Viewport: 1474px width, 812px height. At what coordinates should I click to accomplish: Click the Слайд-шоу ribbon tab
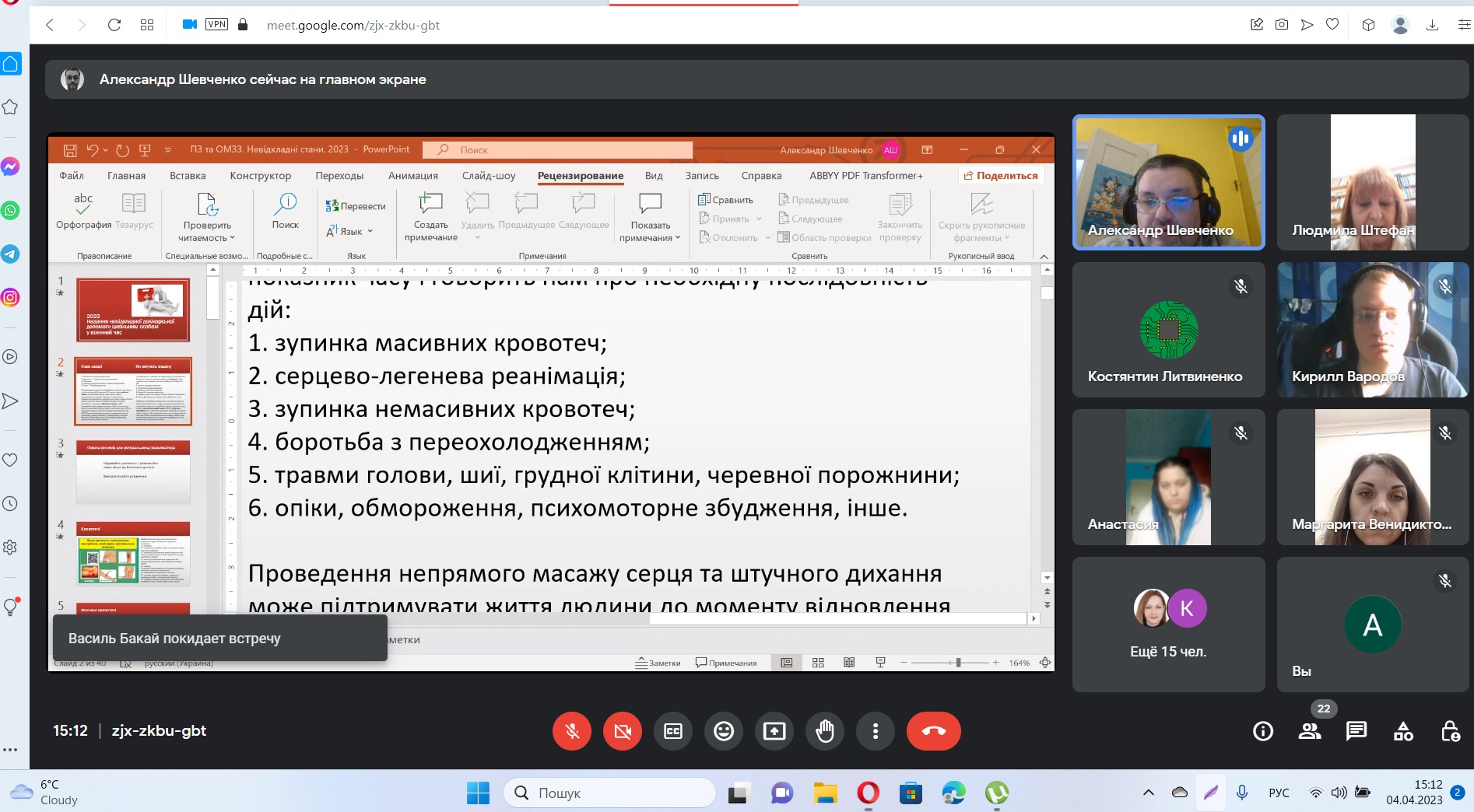489,176
